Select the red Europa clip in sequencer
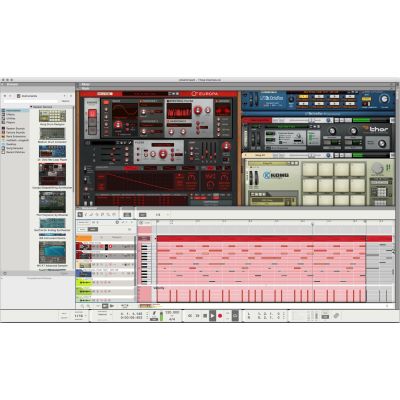 coord(261,239)
